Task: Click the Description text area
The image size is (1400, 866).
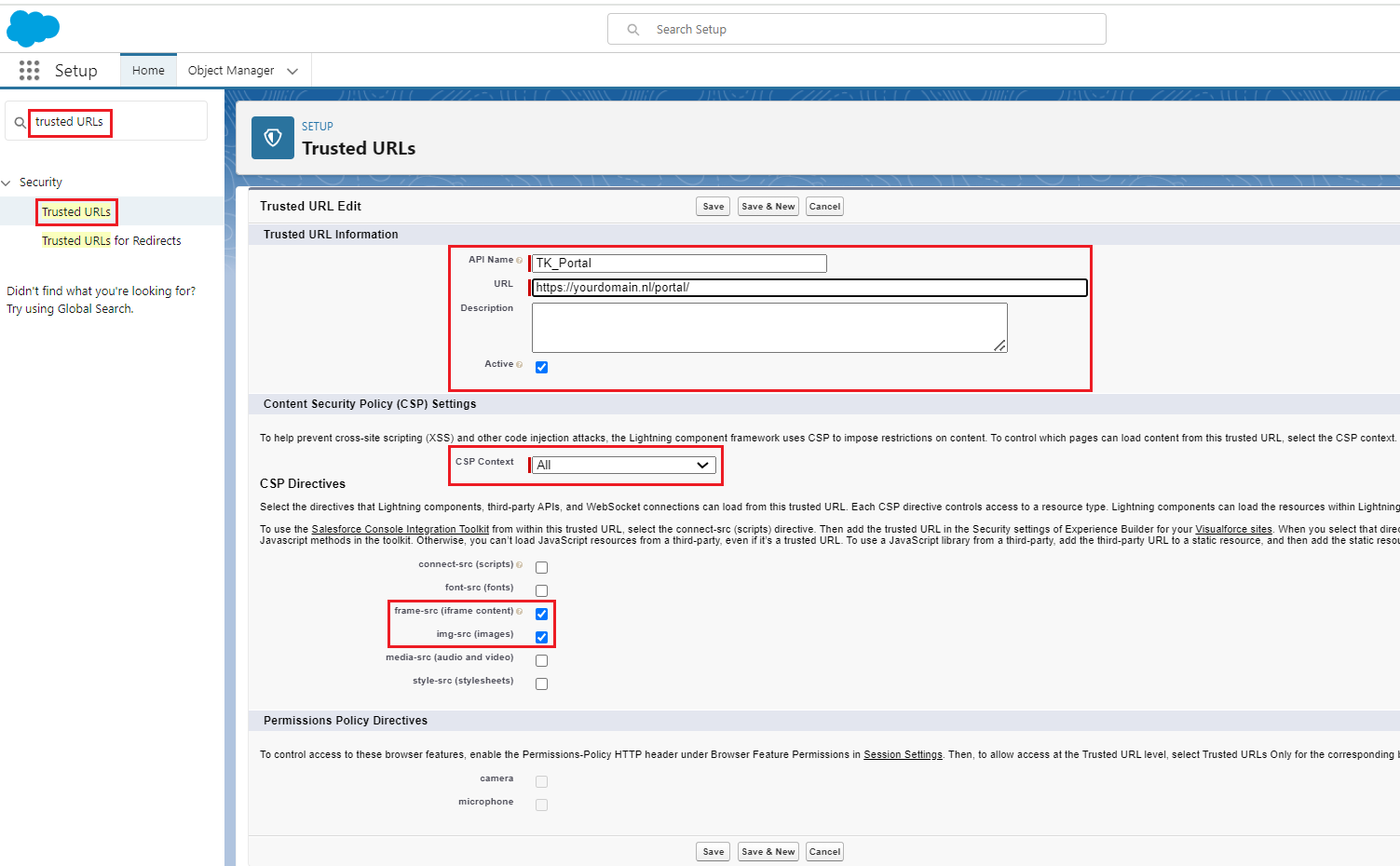Action: coord(769,328)
